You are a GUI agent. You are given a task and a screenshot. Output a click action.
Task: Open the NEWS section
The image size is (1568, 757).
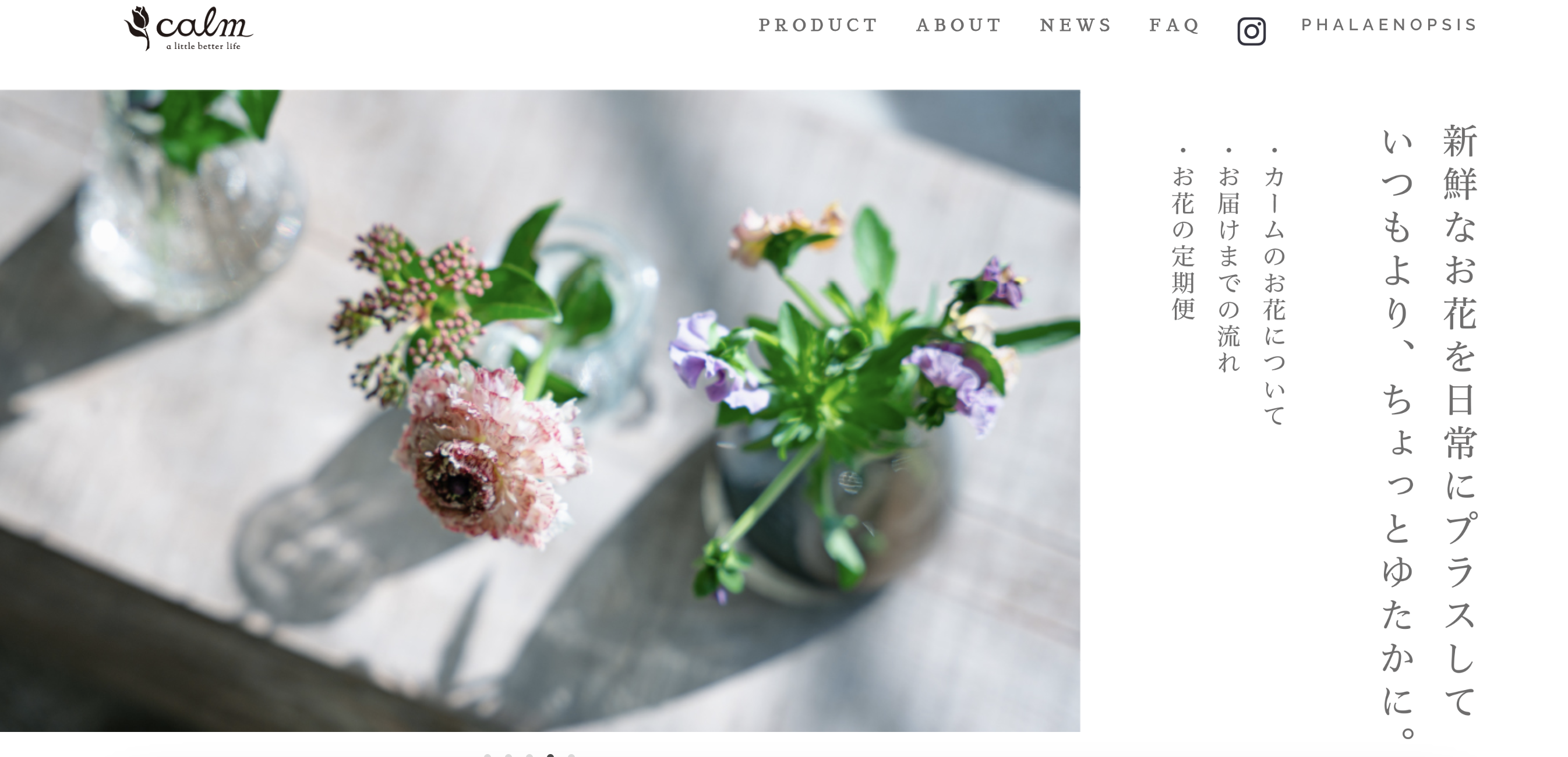(1076, 25)
